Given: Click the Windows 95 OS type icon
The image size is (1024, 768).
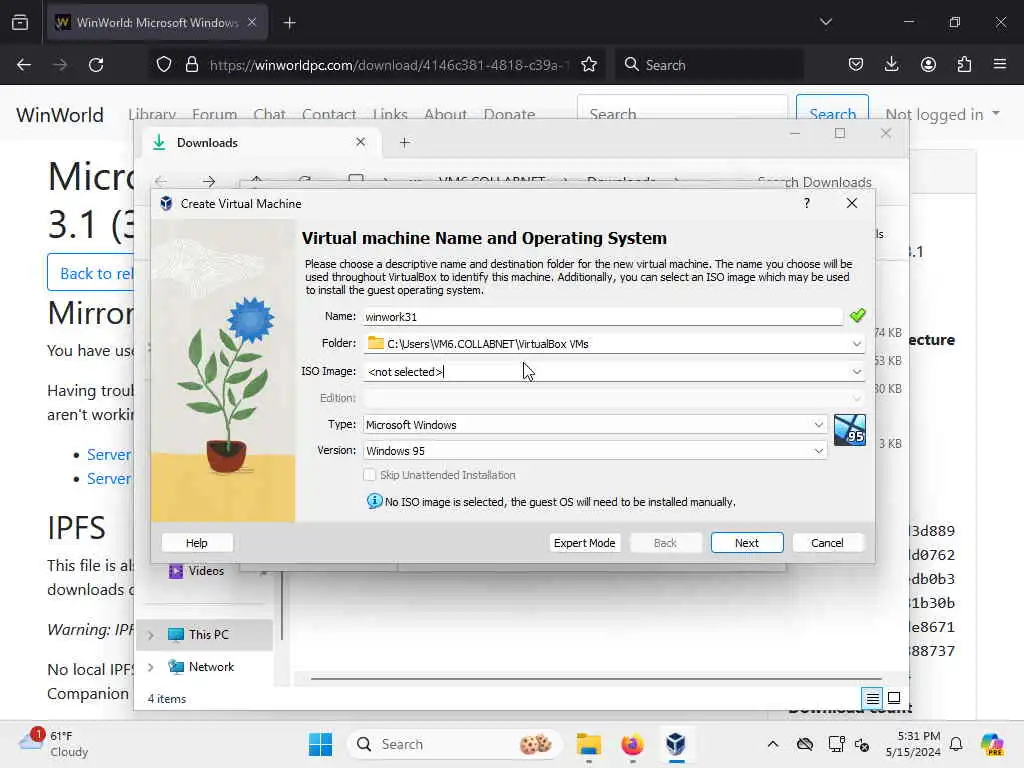Looking at the screenshot, I should click(x=850, y=430).
